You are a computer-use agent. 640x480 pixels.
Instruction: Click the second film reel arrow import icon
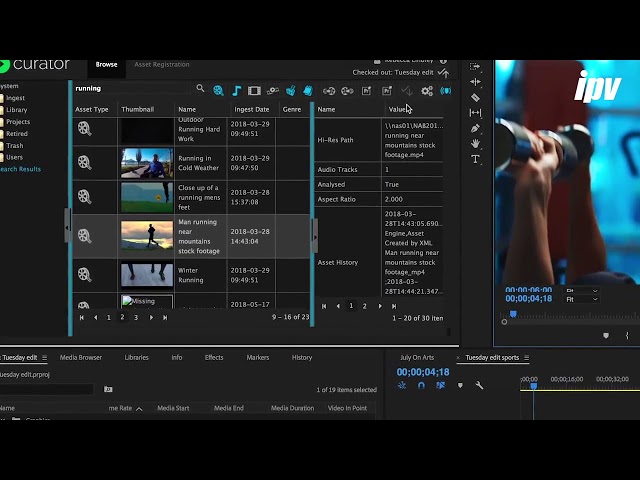pyautogui.click(x=347, y=91)
